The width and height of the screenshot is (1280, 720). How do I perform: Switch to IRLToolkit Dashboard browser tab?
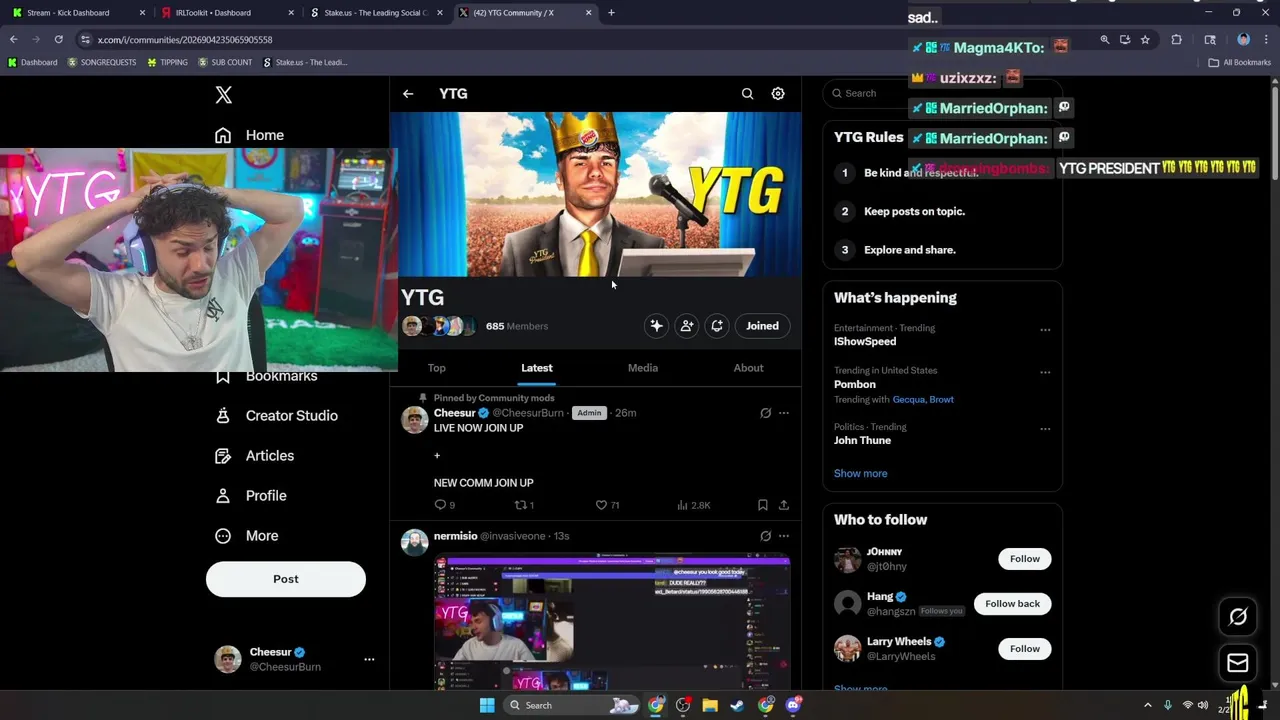click(x=227, y=13)
